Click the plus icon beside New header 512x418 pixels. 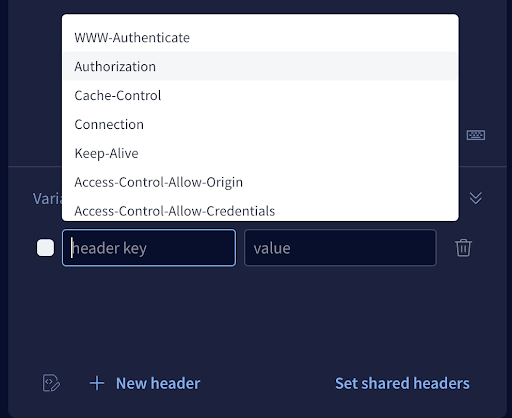click(x=97, y=383)
